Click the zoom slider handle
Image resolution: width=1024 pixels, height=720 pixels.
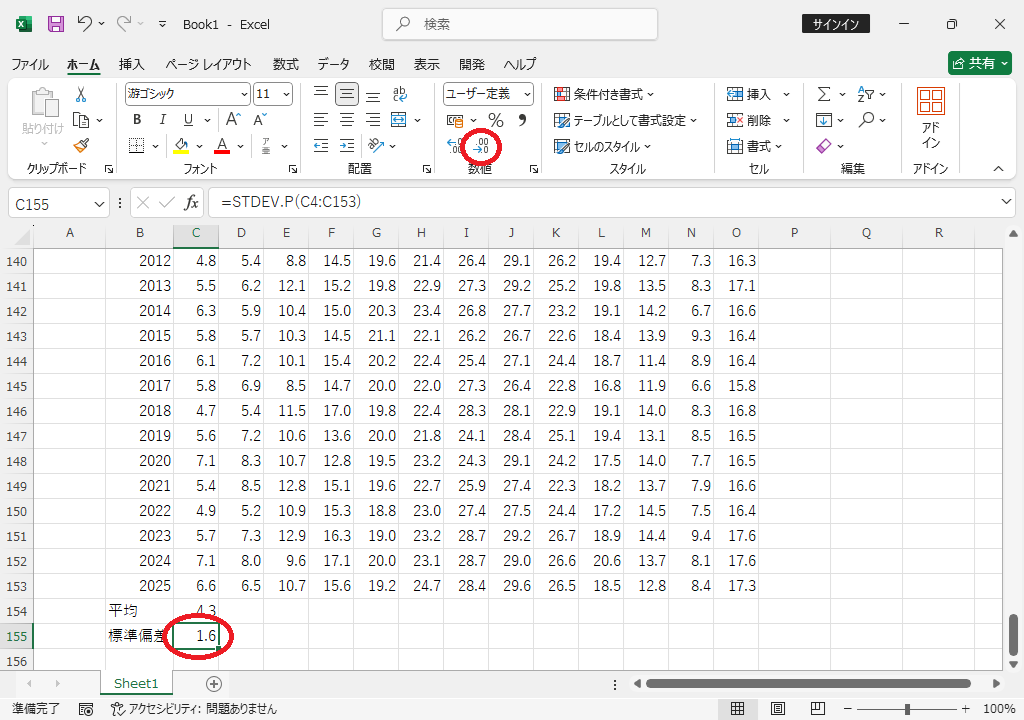907,709
